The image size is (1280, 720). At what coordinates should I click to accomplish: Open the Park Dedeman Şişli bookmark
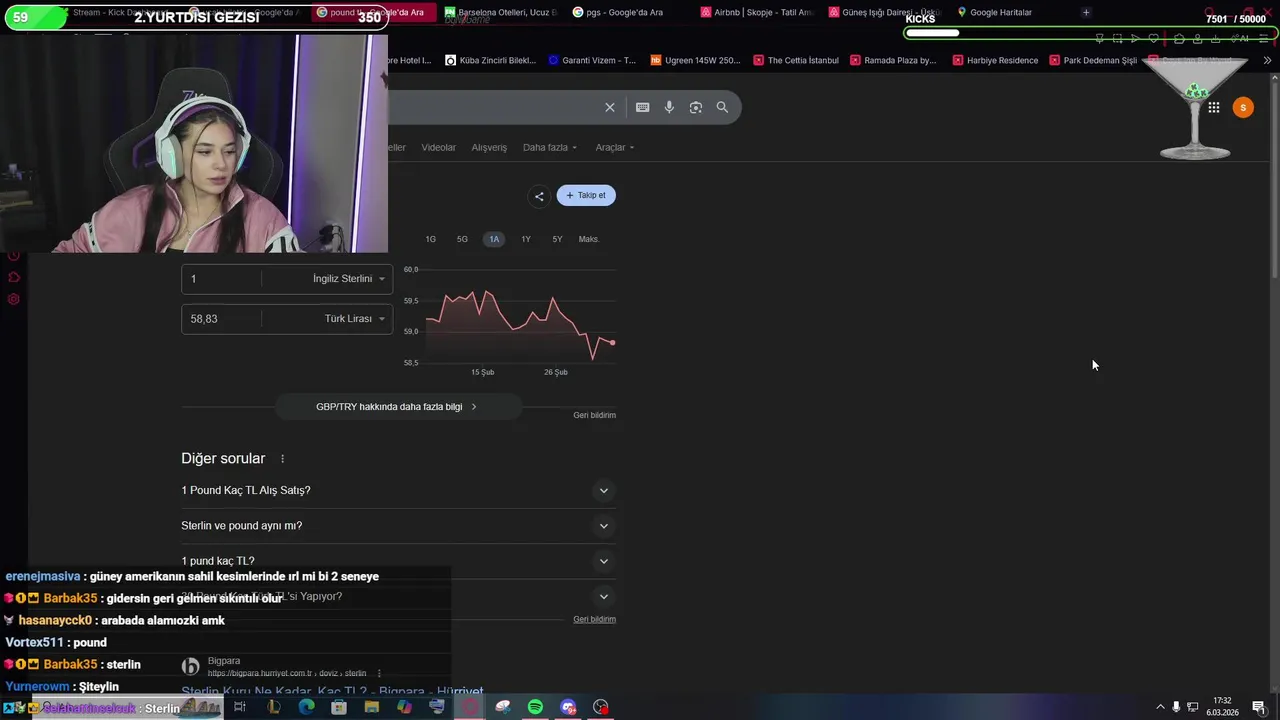pyautogui.click(x=1092, y=60)
